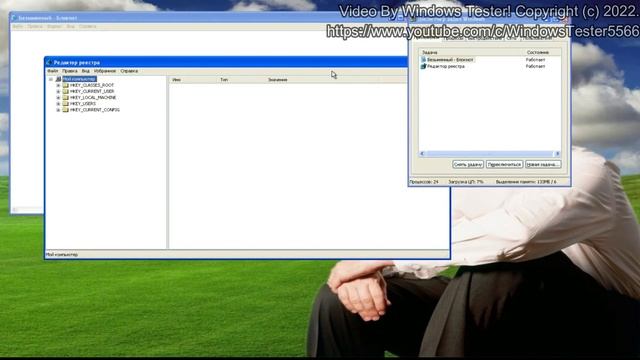Expand the HKEY_CURRENT_USER key
The height and width of the screenshot is (360, 640).
(58, 92)
